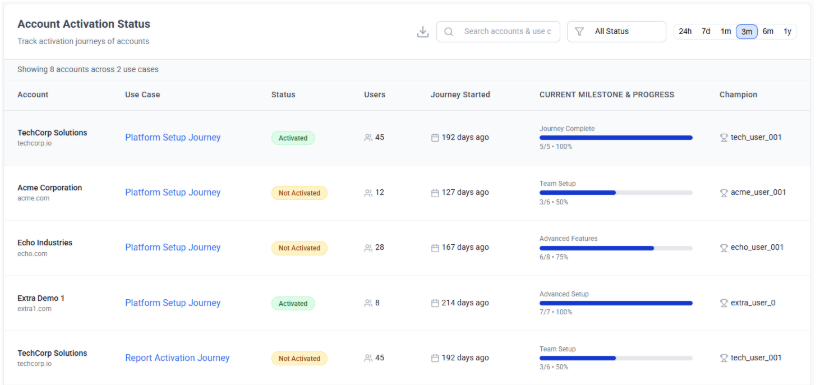
Task: Click the acme.com domain text
Action: 33,198
